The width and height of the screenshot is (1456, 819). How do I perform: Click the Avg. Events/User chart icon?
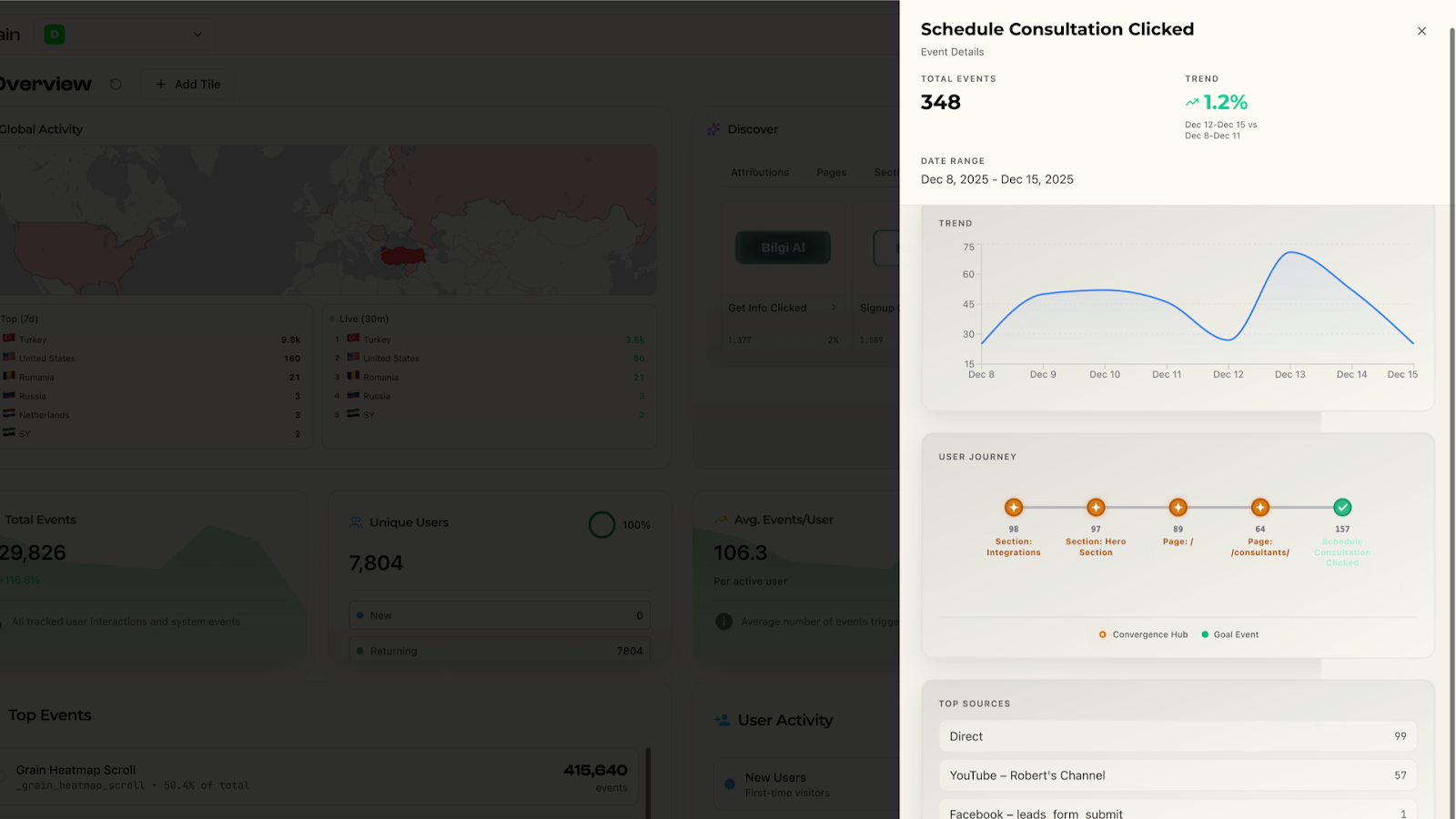tap(722, 519)
